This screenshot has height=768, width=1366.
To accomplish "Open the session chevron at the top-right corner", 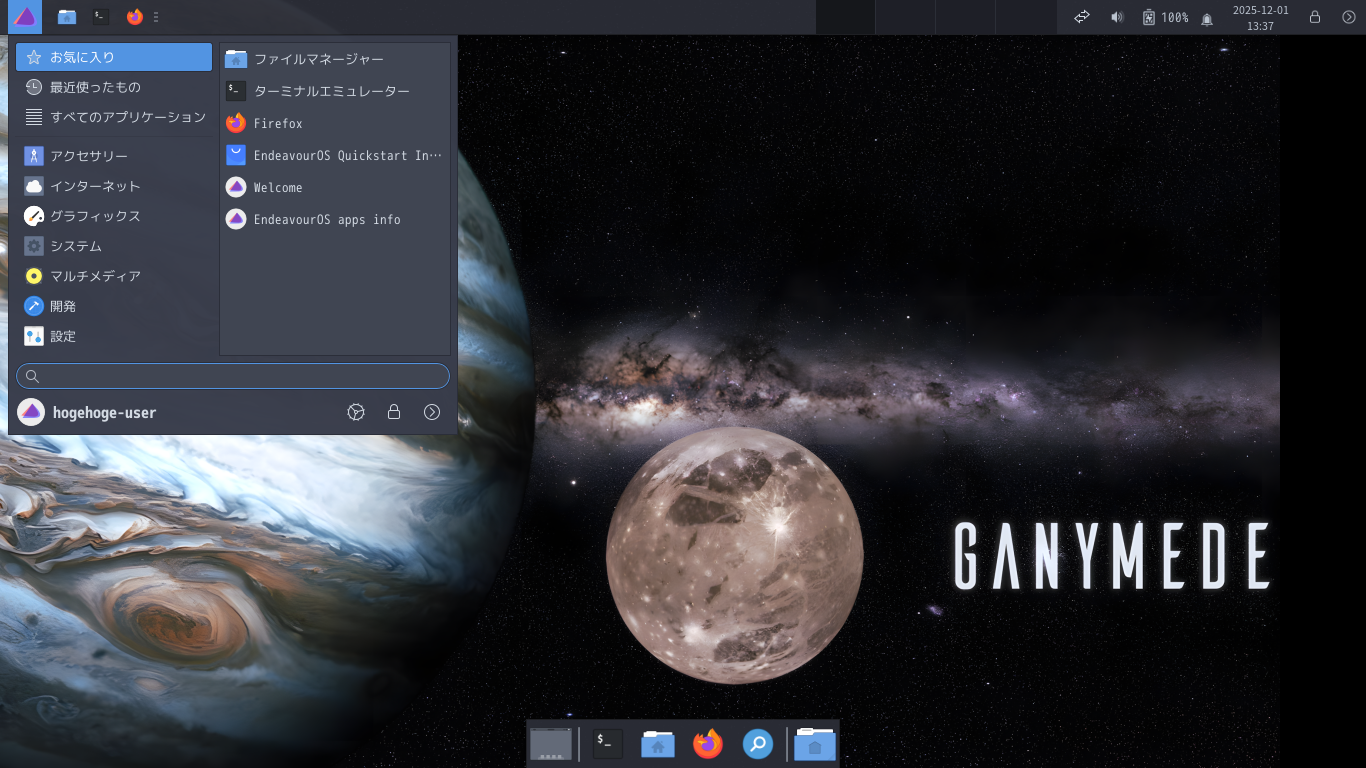I will (x=1348, y=17).
